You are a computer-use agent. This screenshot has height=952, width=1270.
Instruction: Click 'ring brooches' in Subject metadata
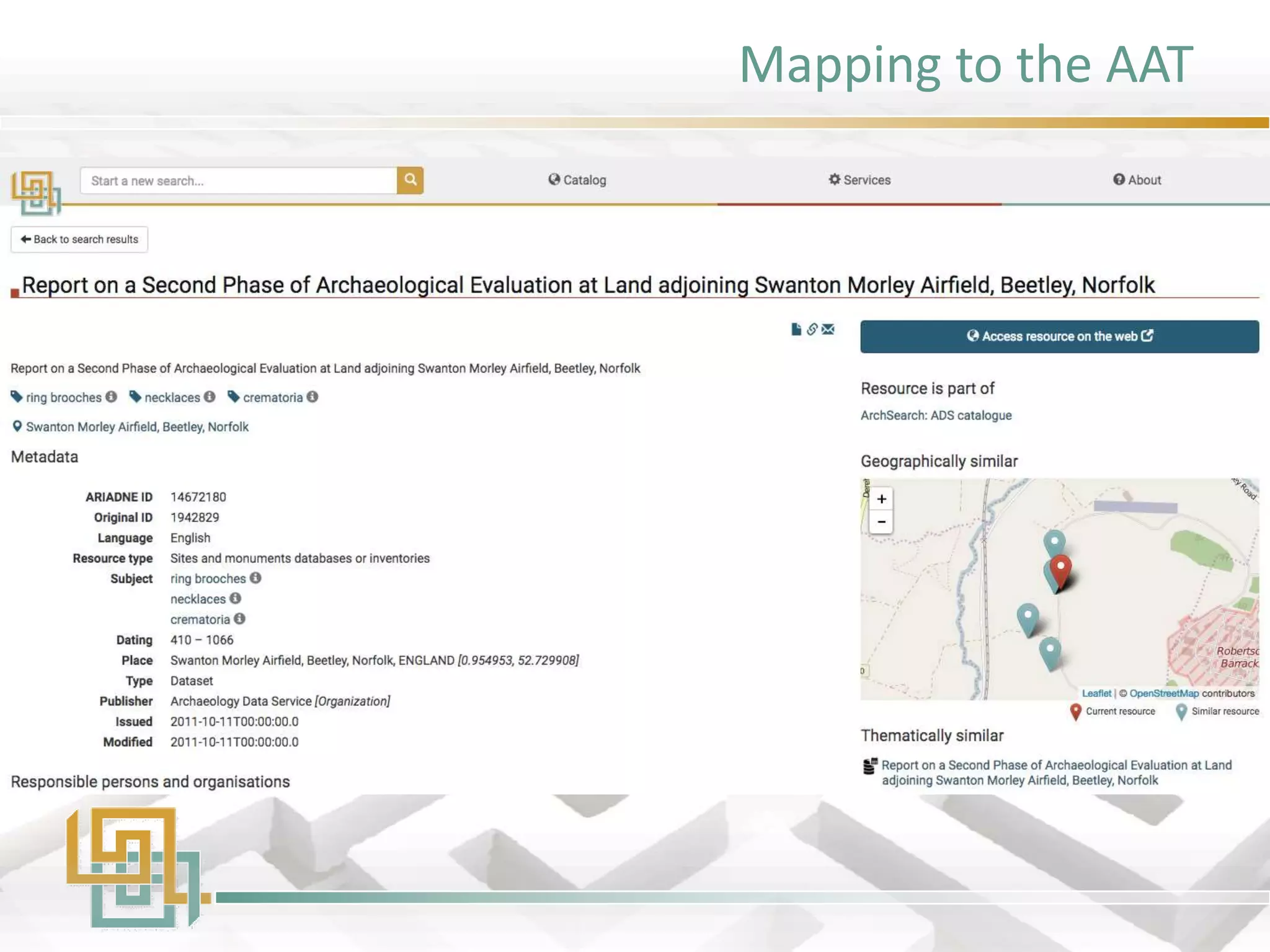tap(208, 579)
